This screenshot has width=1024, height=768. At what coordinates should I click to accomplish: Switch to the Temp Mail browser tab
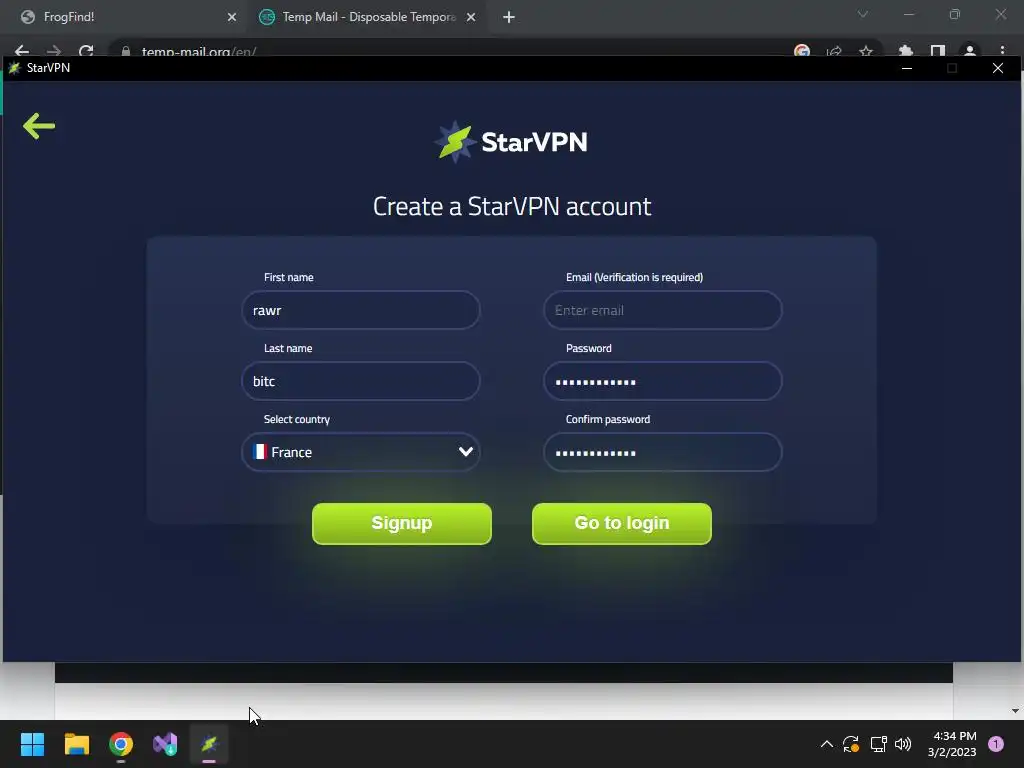pyautogui.click(x=366, y=17)
